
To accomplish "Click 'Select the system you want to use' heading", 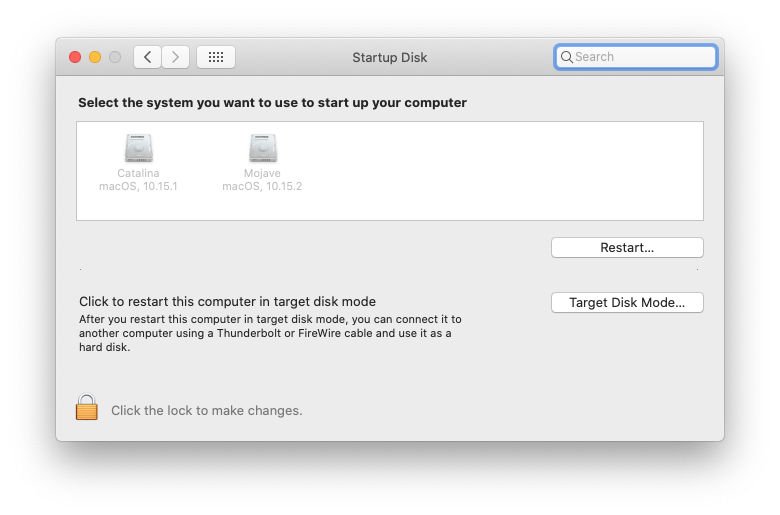I will point(272,103).
